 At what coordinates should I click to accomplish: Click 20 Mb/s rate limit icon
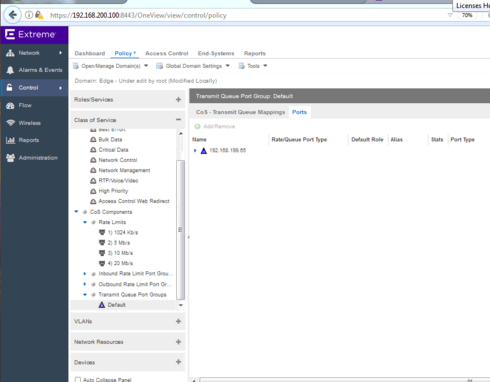point(102,263)
